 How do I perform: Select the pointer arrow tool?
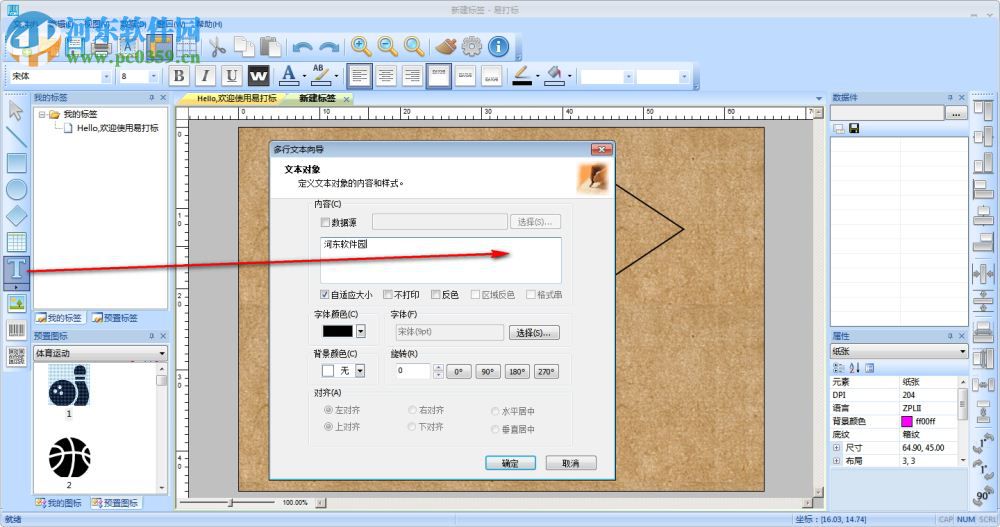pos(16,110)
